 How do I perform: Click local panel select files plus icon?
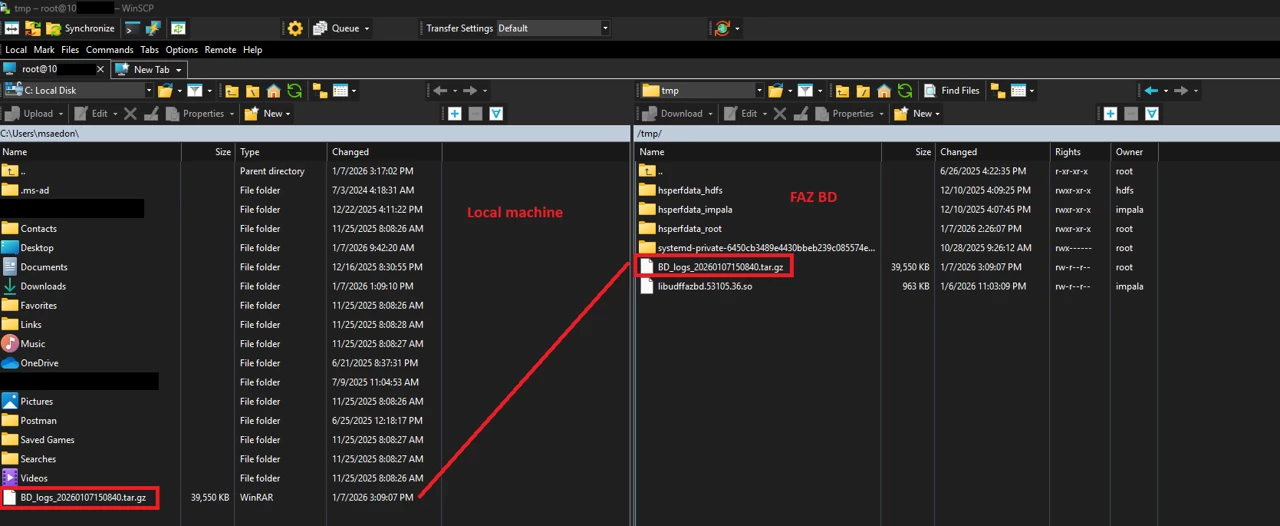click(454, 113)
